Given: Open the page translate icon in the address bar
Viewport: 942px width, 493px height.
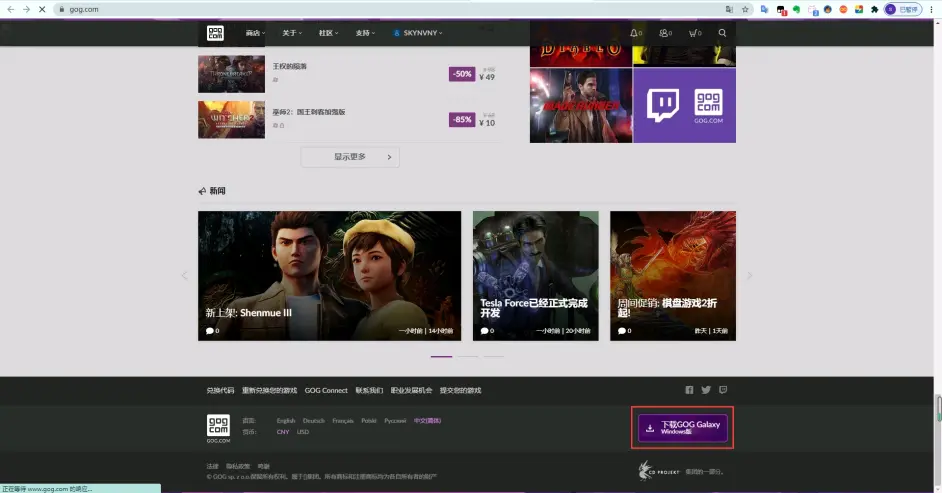Looking at the screenshot, I should (x=729, y=9).
